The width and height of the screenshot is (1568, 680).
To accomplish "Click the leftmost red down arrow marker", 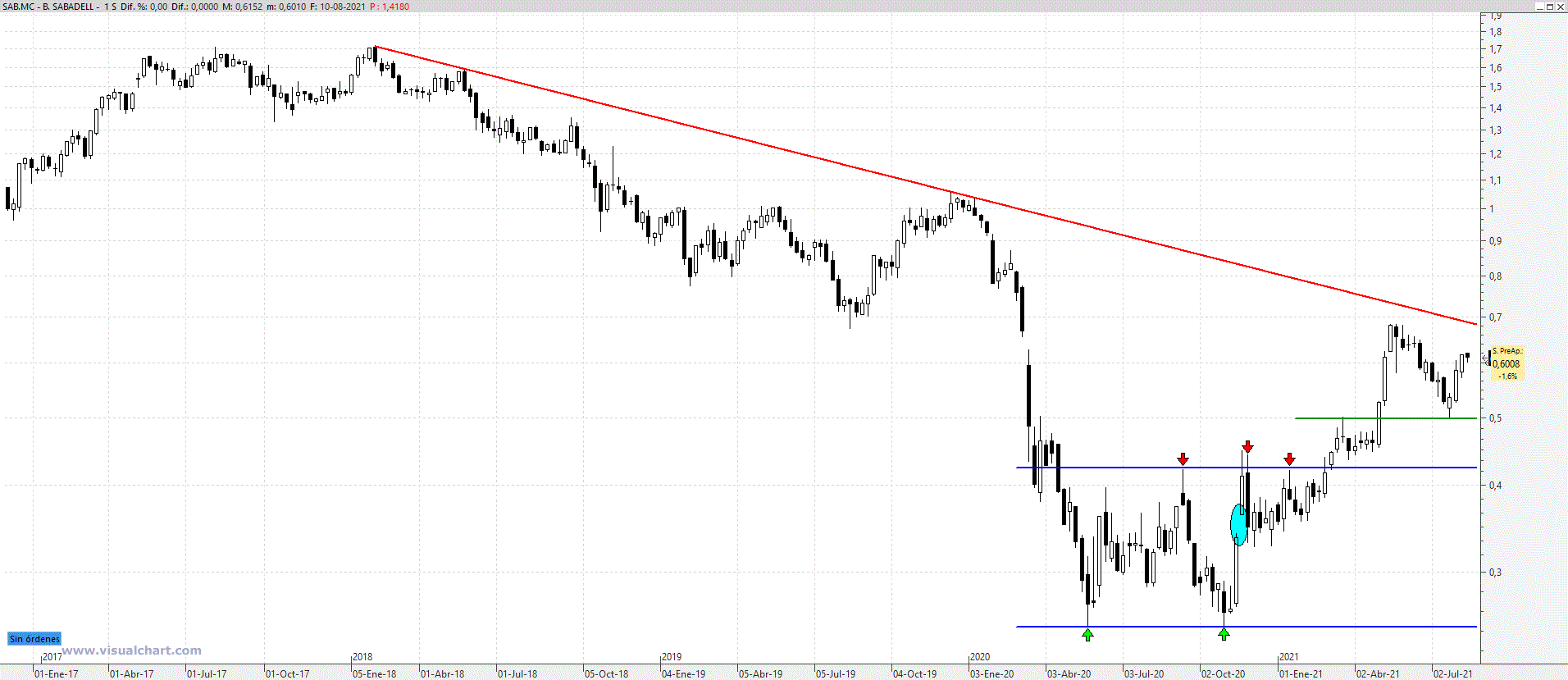I will point(1183,459).
